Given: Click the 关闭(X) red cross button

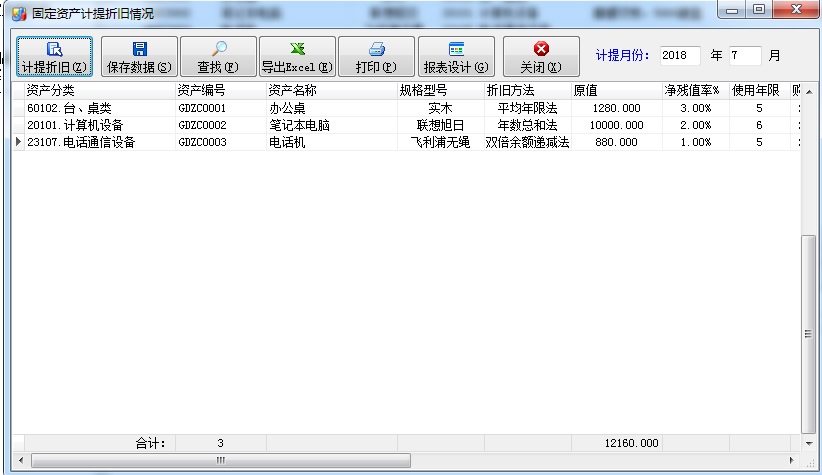Looking at the screenshot, I should pos(541,57).
